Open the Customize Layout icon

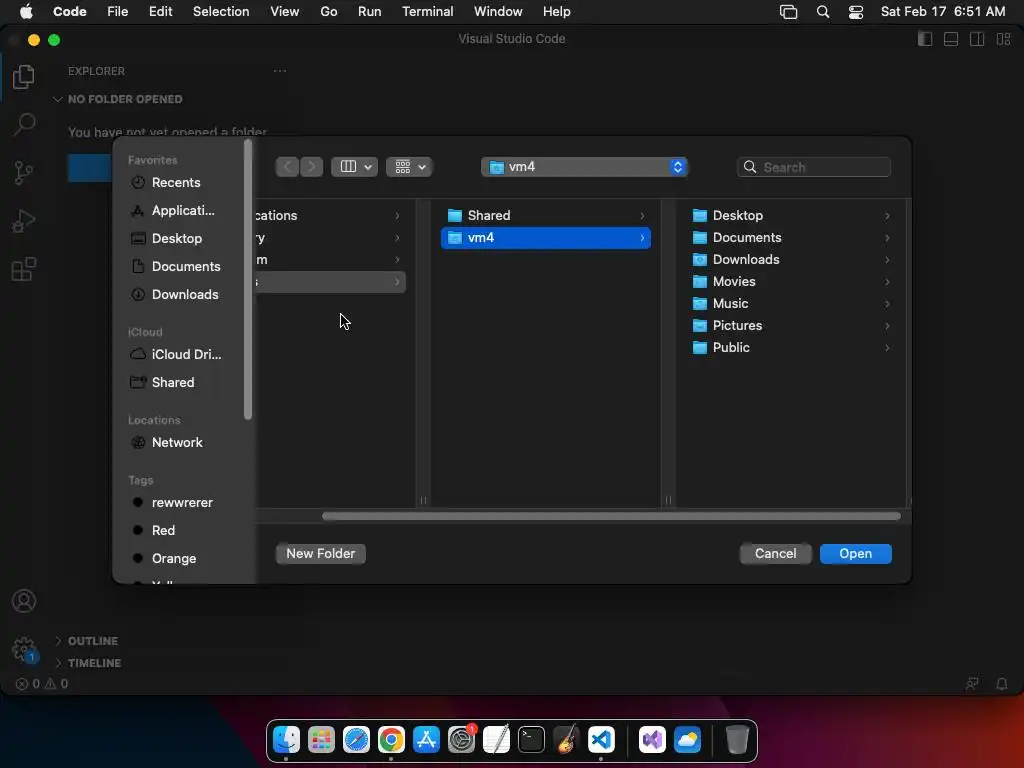coord(1003,39)
